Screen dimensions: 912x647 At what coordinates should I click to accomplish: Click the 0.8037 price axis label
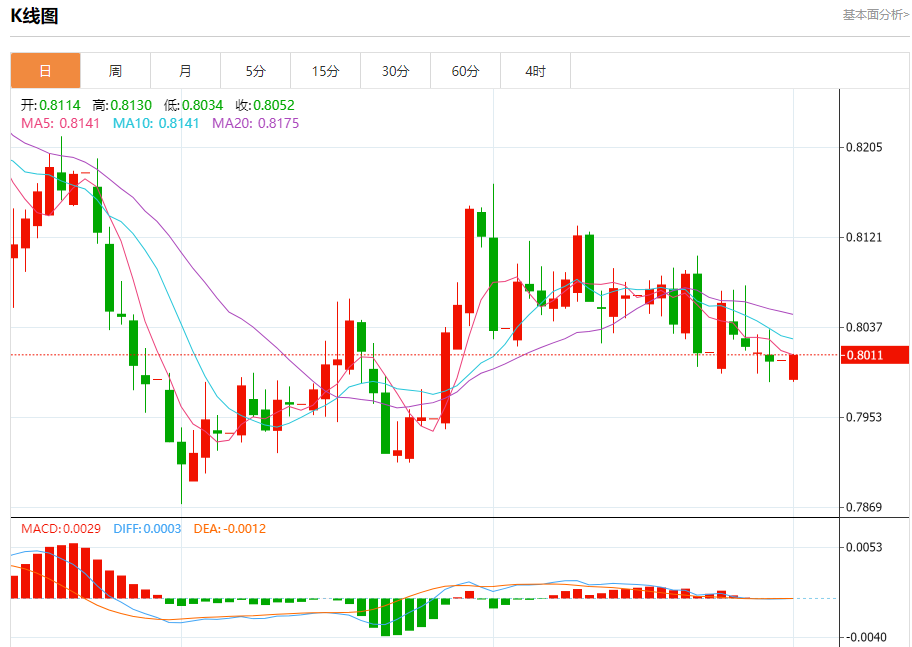tap(864, 327)
